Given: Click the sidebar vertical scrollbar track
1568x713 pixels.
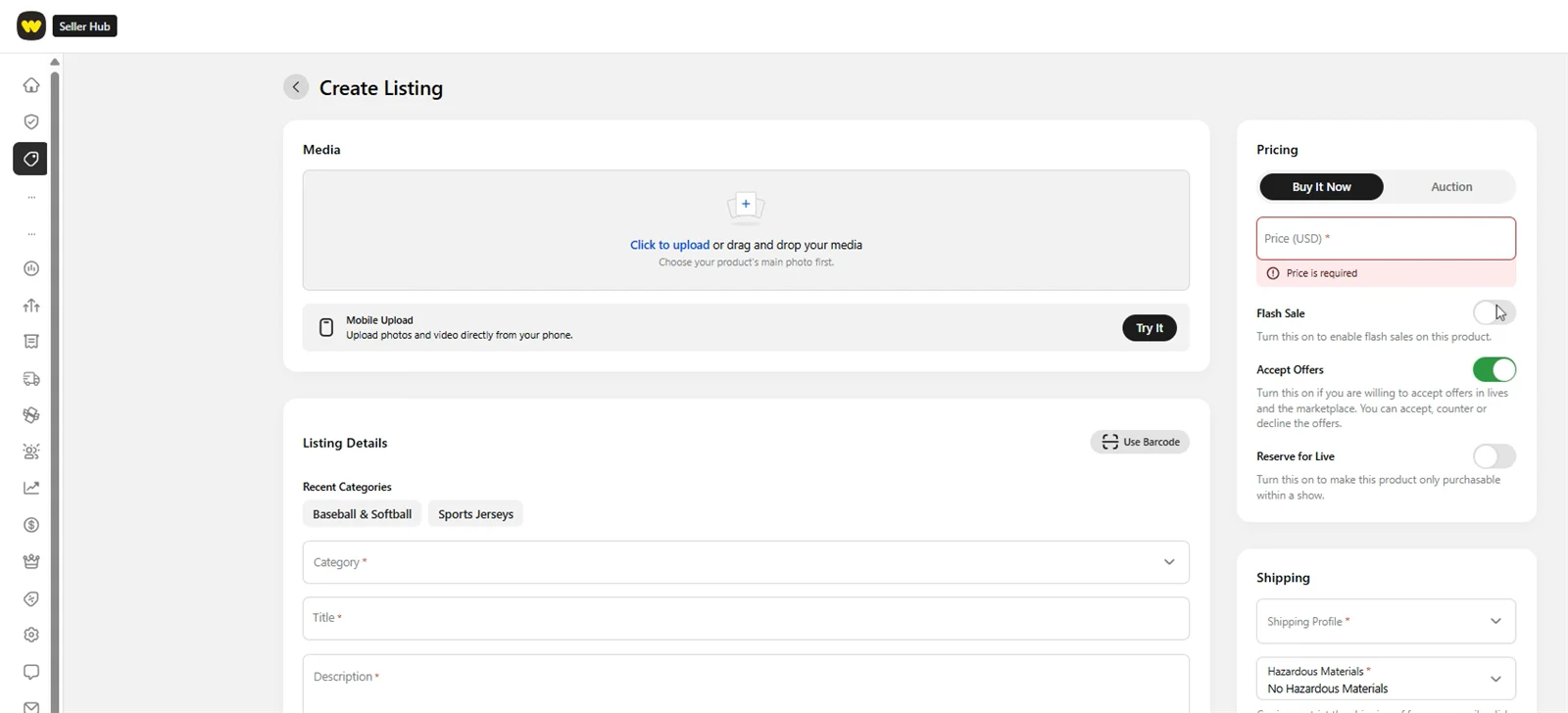Looking at the screenshot, I should 55,392.
